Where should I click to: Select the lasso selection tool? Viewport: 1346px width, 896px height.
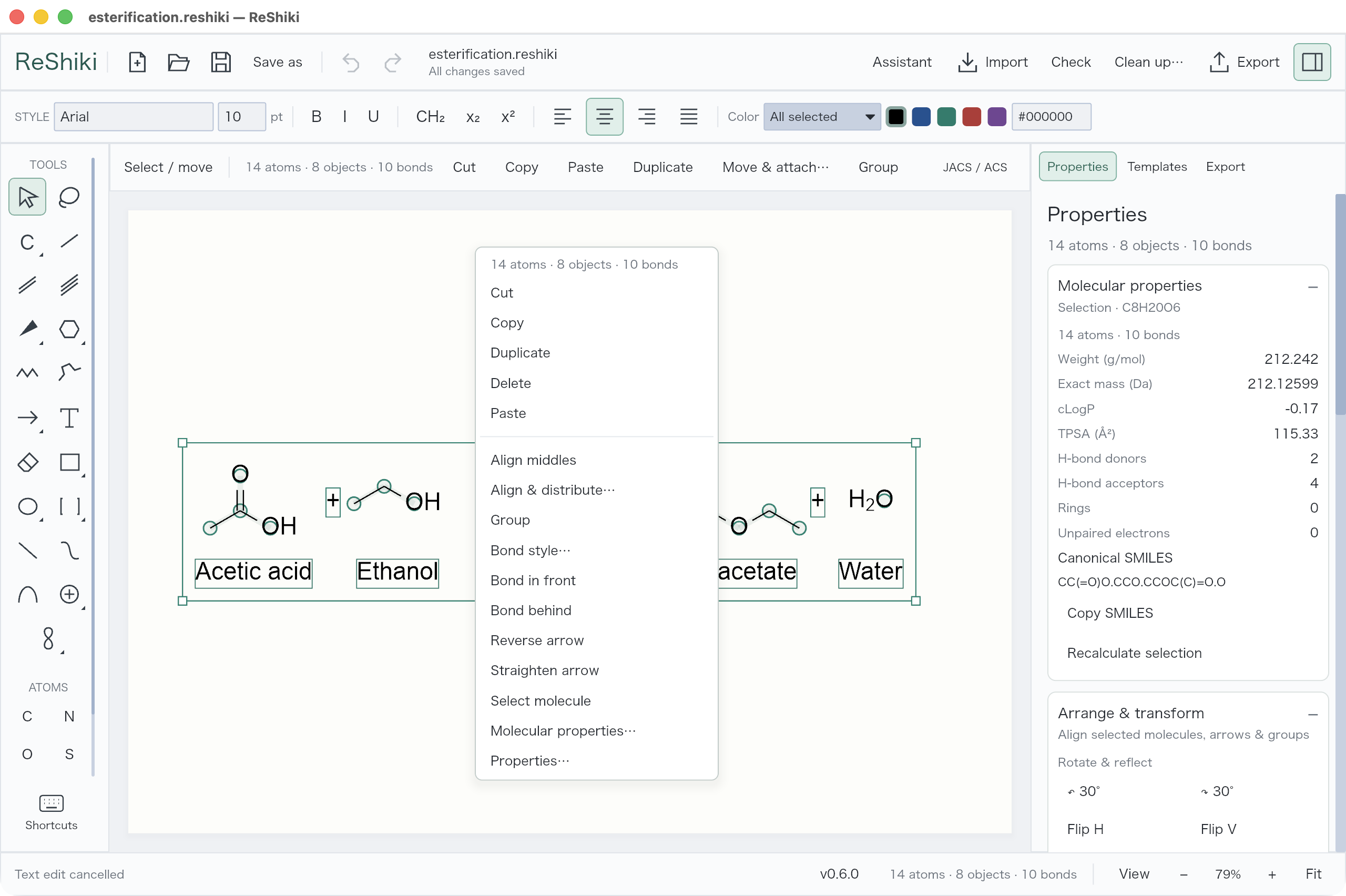pos(69,197)
